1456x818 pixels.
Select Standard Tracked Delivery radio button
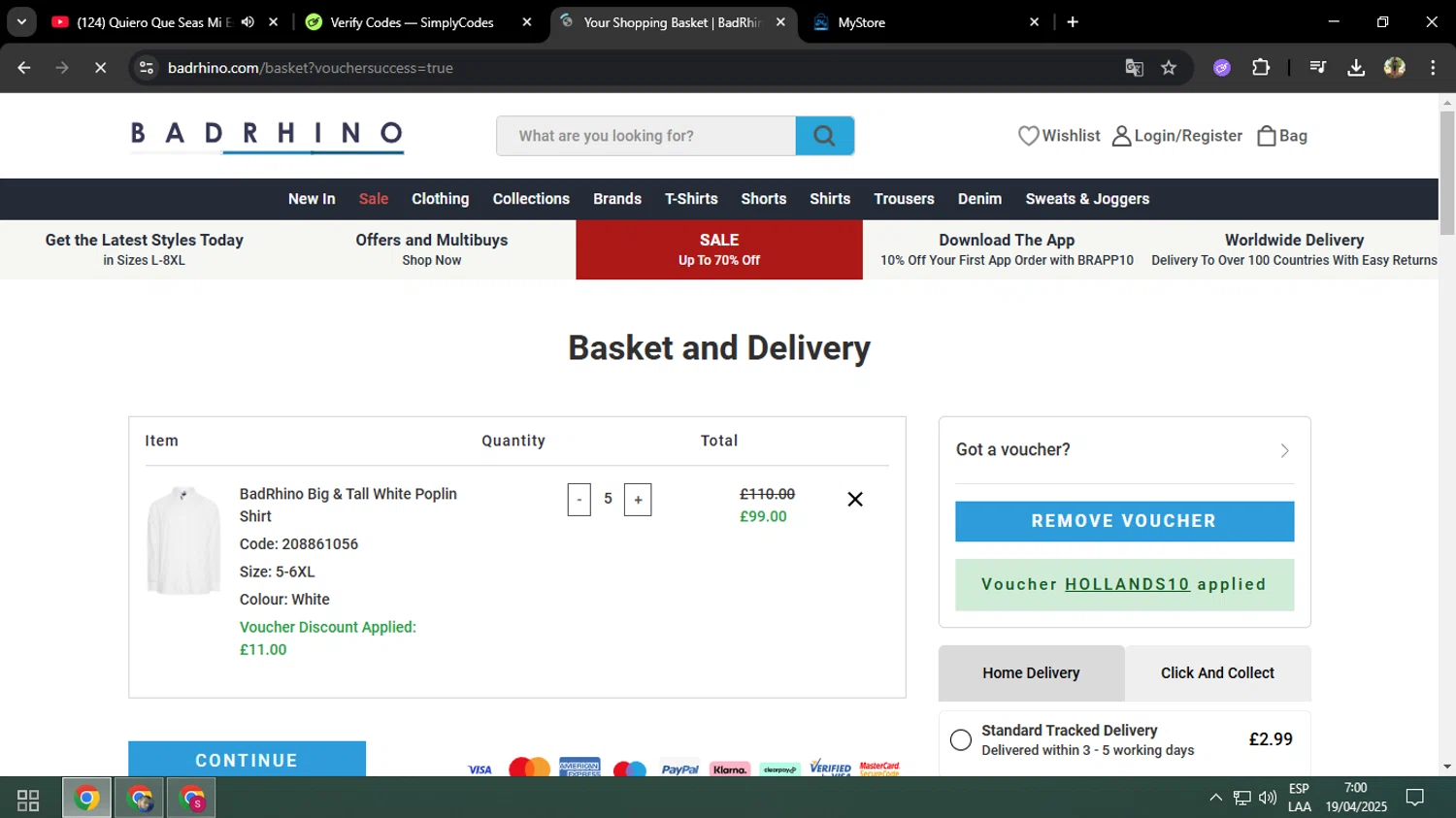[x=961, y=739]
